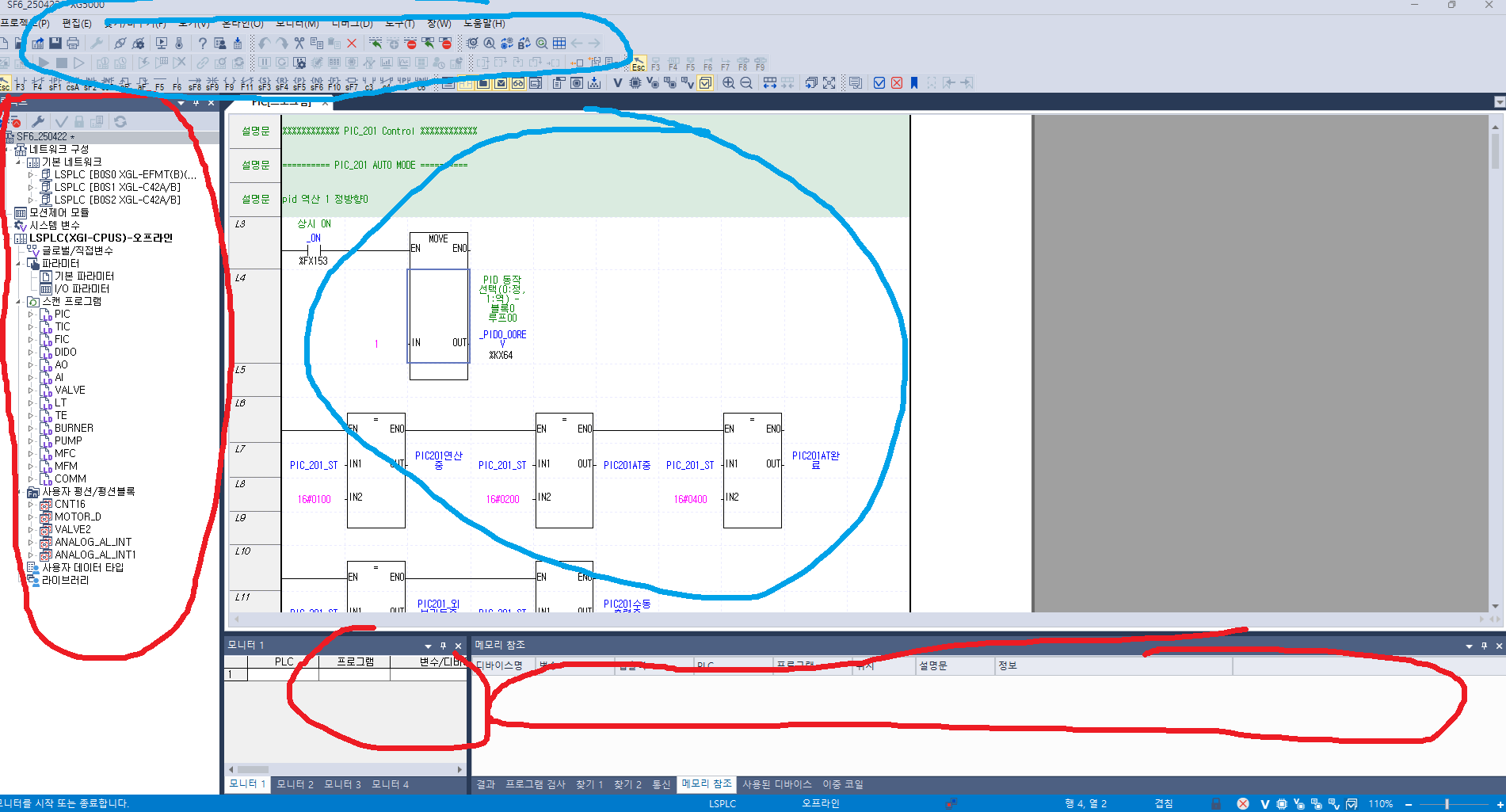This screenshot has width=1506, height=812.
Task: Open the 편집(E) menu
Action: [77, 24]
